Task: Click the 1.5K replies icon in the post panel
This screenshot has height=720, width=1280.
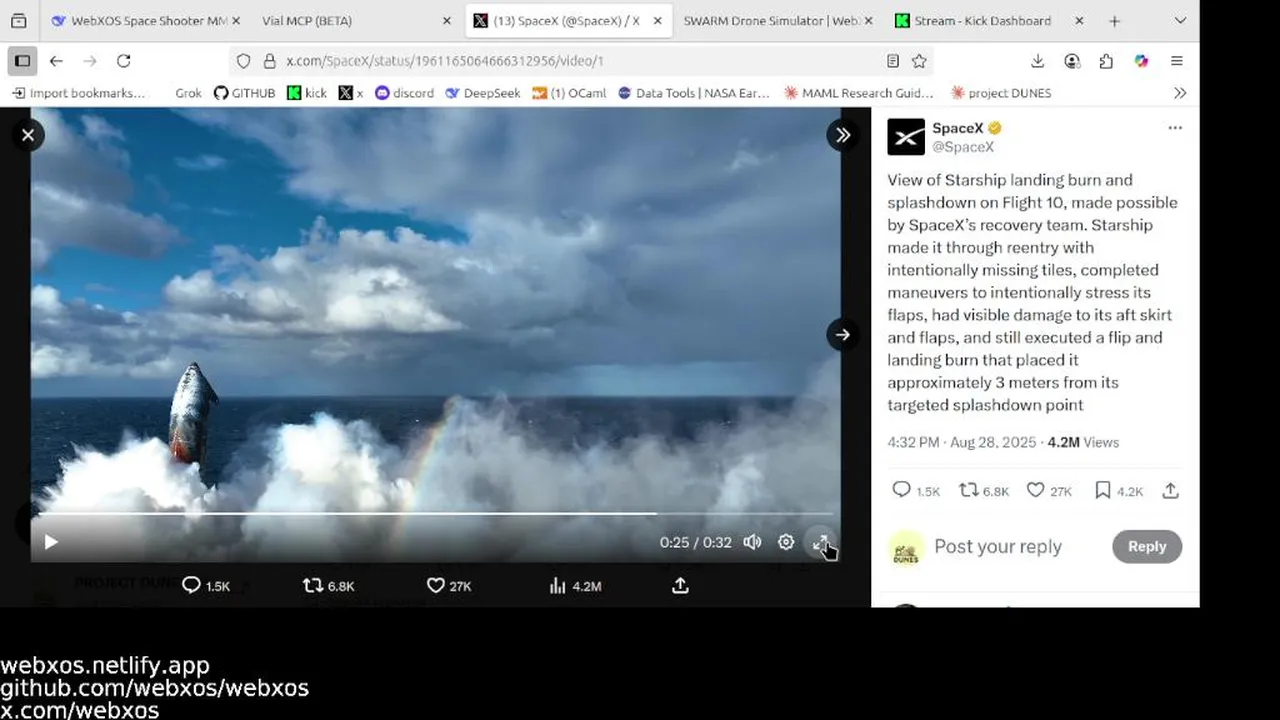Action: 901,490
